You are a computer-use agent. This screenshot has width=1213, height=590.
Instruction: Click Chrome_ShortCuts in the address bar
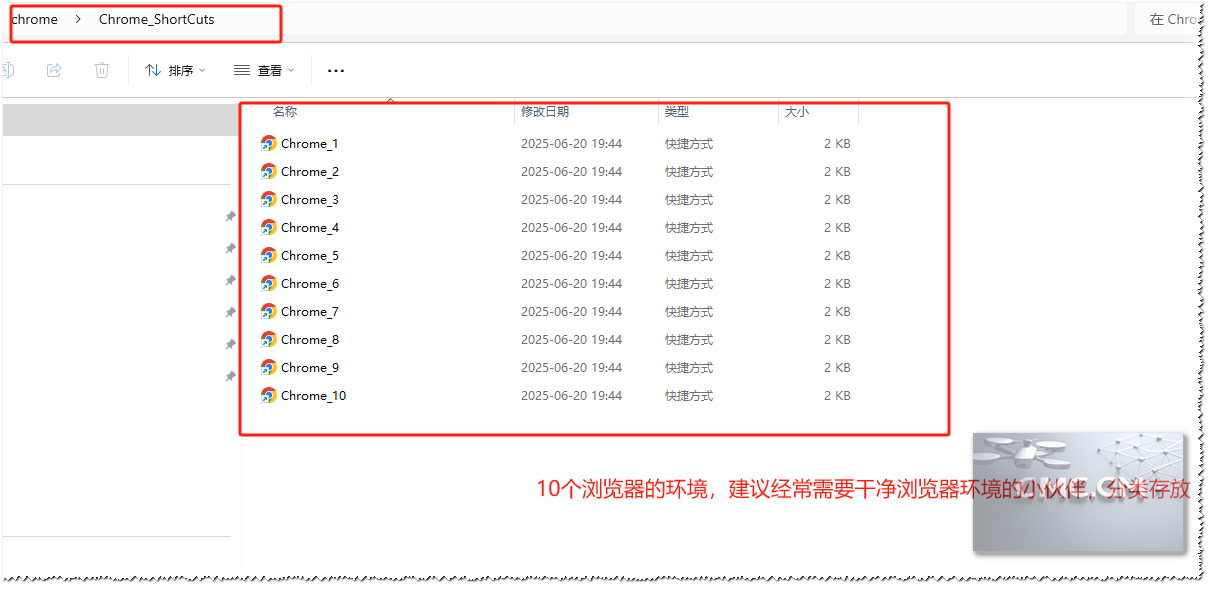(156, 19)
